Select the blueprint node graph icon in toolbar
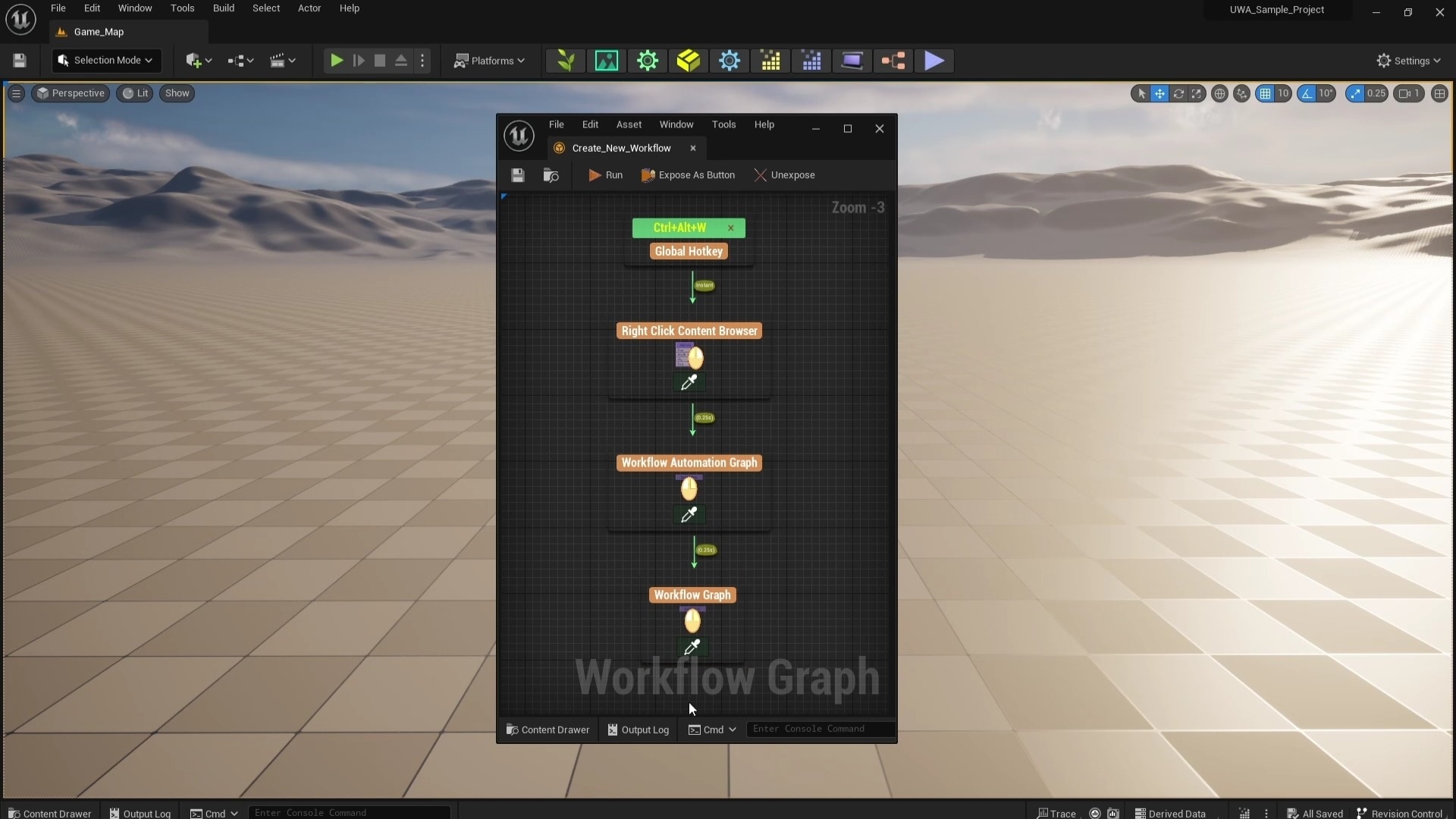Image resolution: width=1456 pixels, height=819 pixels. pyautogui.click(x=893, y=61)
